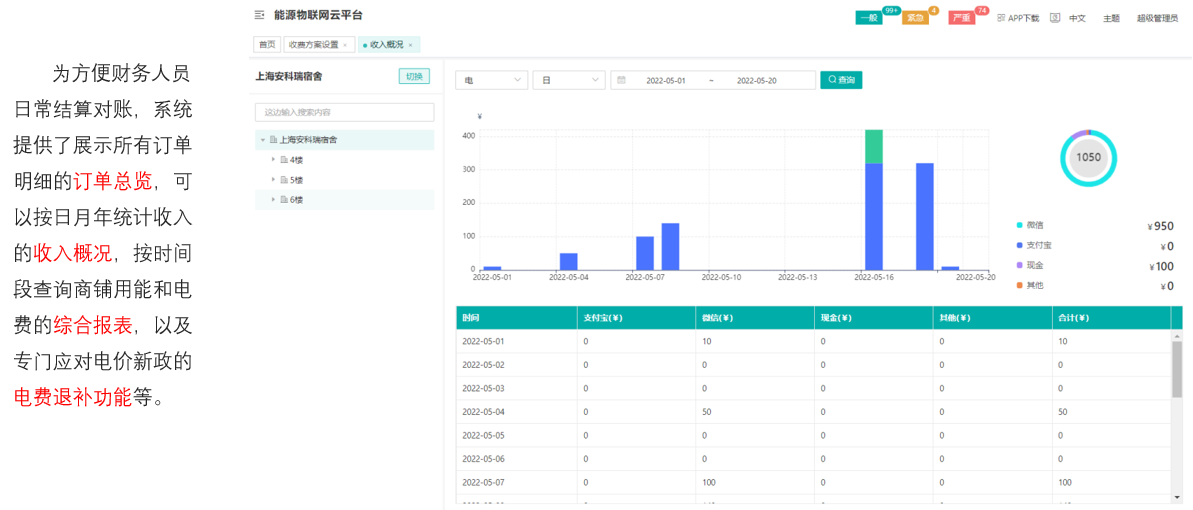Toggle 微信 legend item in chart

pyautogui.click(x=1034, y=225)
